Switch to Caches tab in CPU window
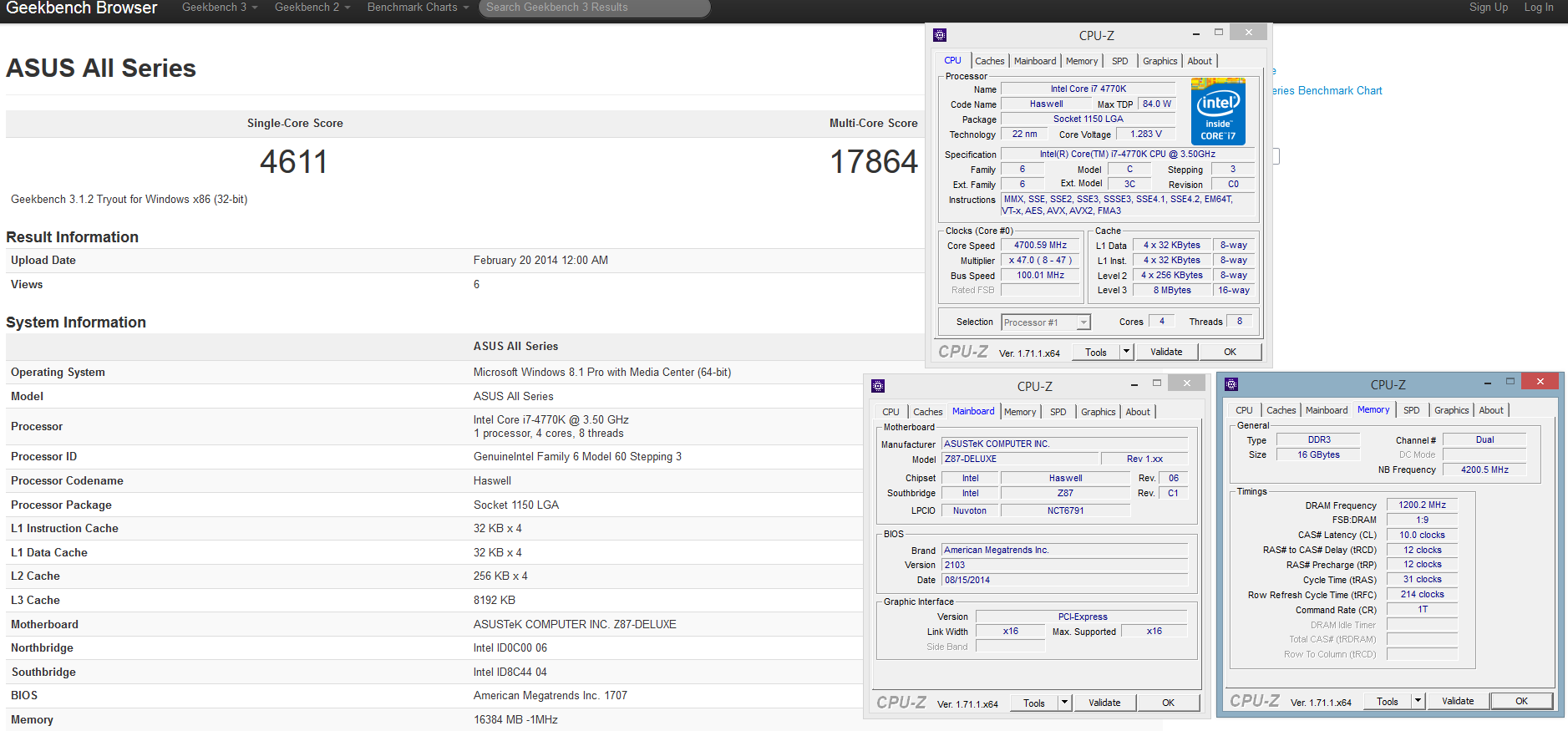Image resolution: width=1568 pixels, height=731 pixels. (990, 61)
